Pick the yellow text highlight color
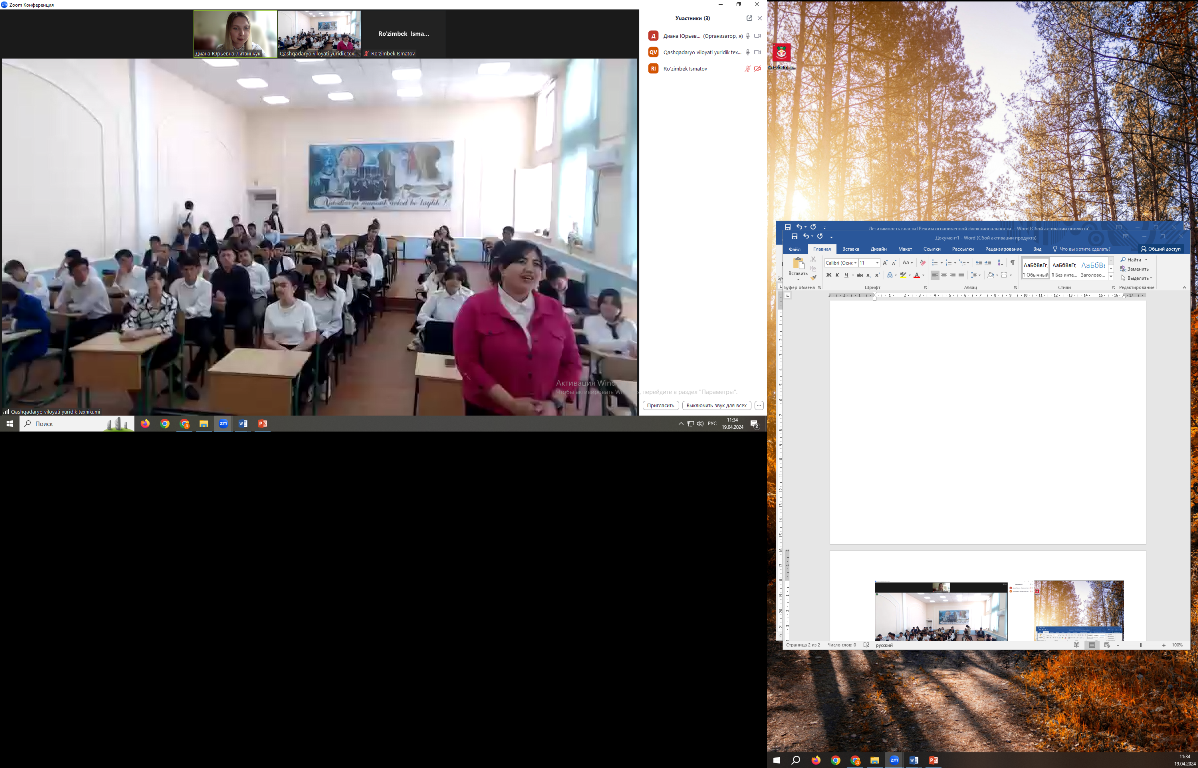Screen dimensions: 1198x768 click(x=903, y=275)
